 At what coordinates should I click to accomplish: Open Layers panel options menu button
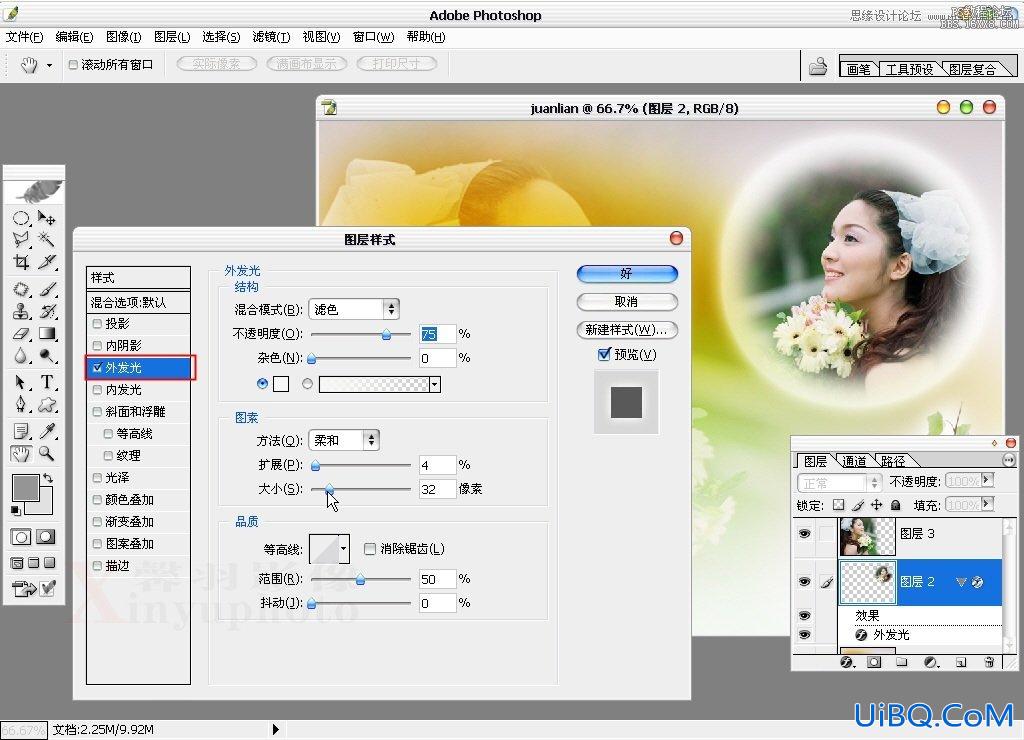click(x=1009, y=460)
